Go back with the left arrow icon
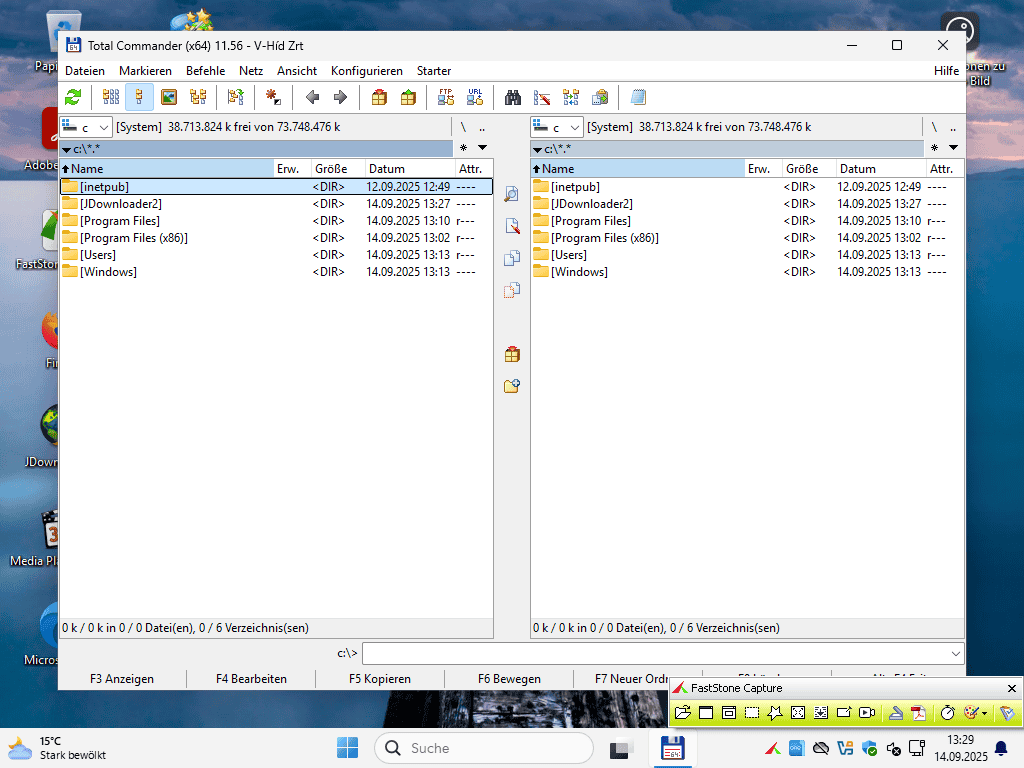This screenshot has height=768, width=1024. click(312, 97)
